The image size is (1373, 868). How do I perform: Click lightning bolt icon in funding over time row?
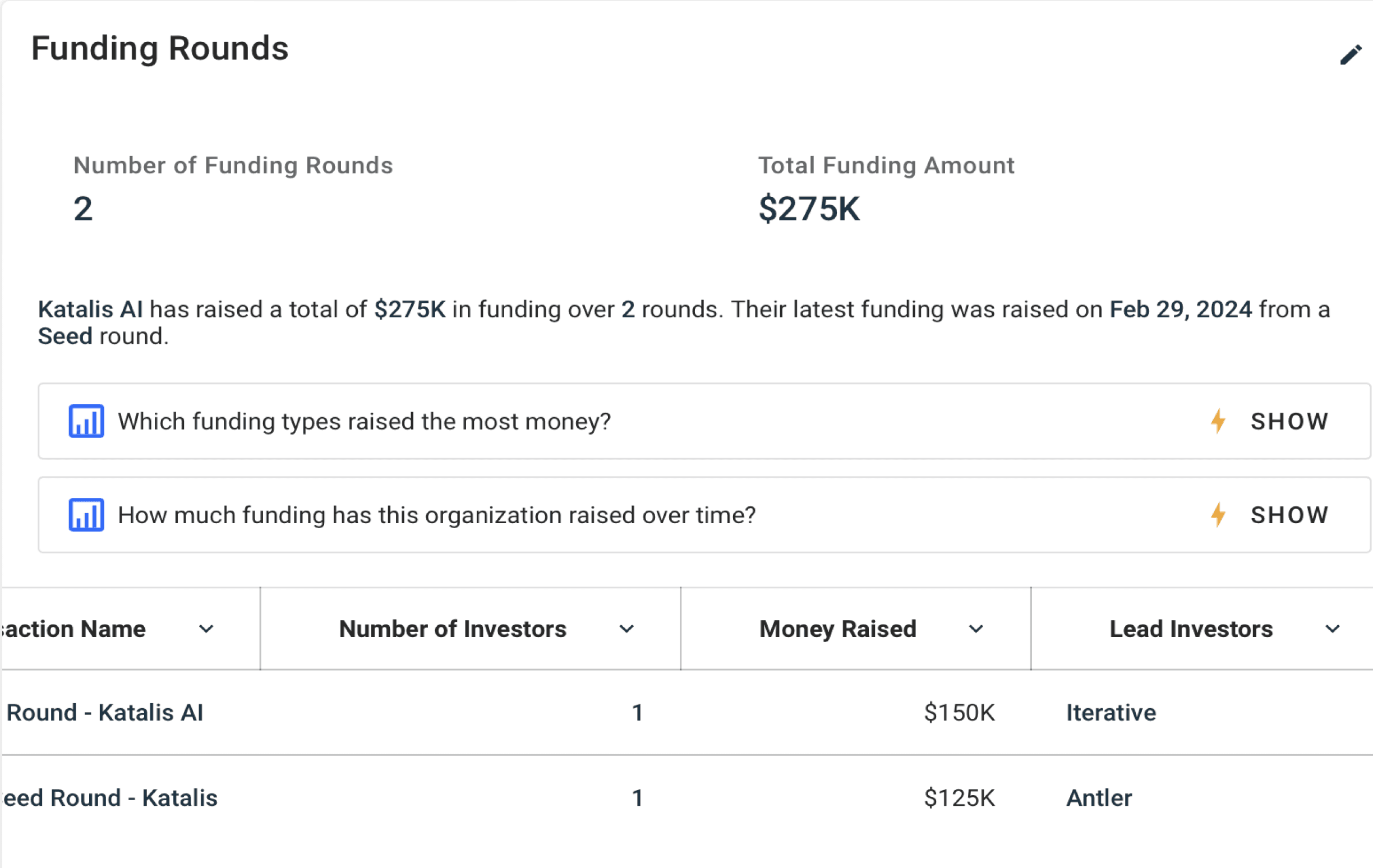tap(1218, 515)
